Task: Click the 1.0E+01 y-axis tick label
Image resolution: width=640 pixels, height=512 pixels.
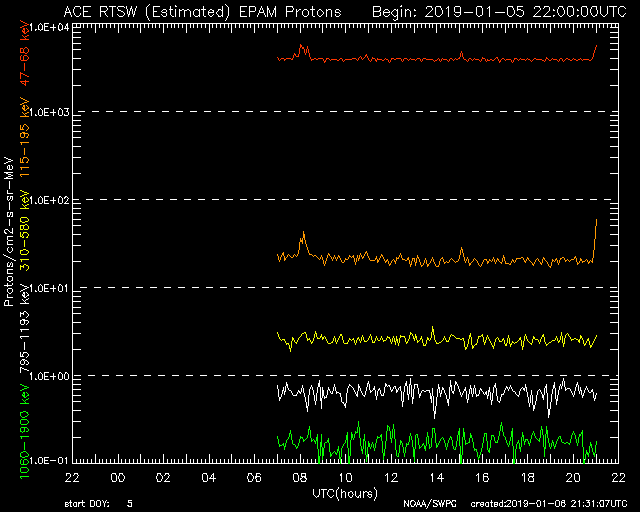Action: (48, 288)
